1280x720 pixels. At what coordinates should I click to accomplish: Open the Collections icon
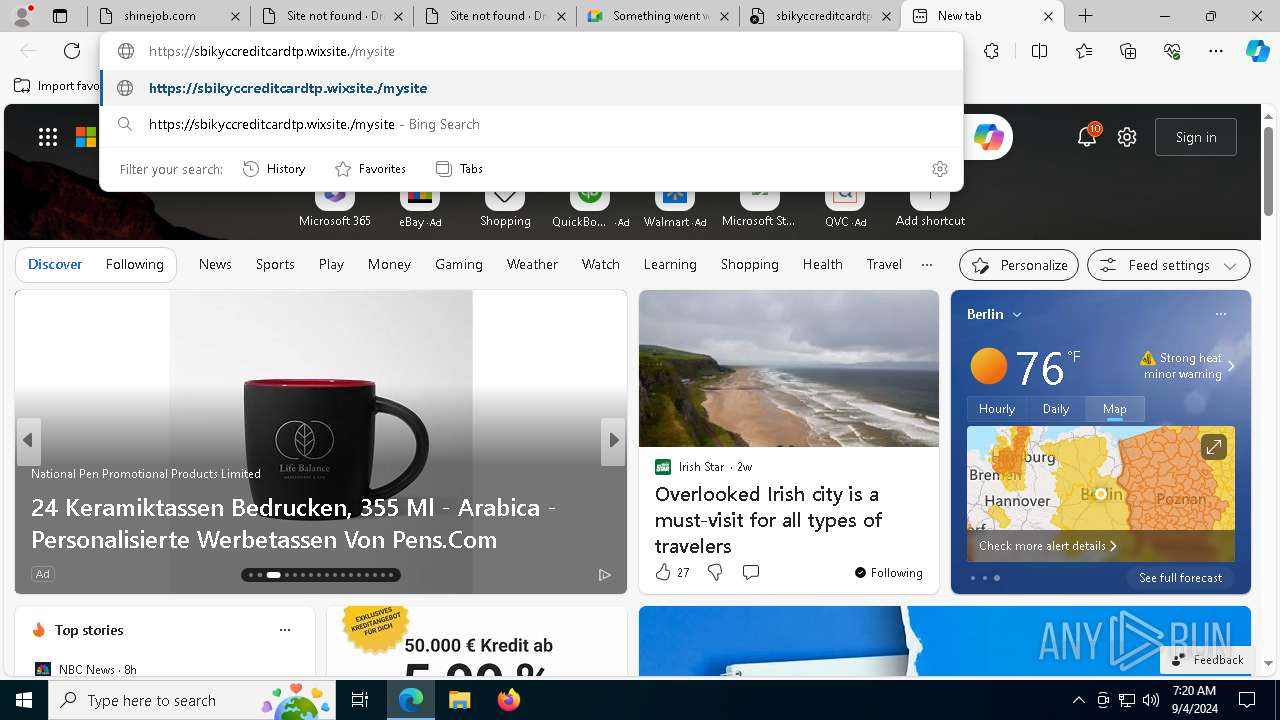(x=1128, y=51)
